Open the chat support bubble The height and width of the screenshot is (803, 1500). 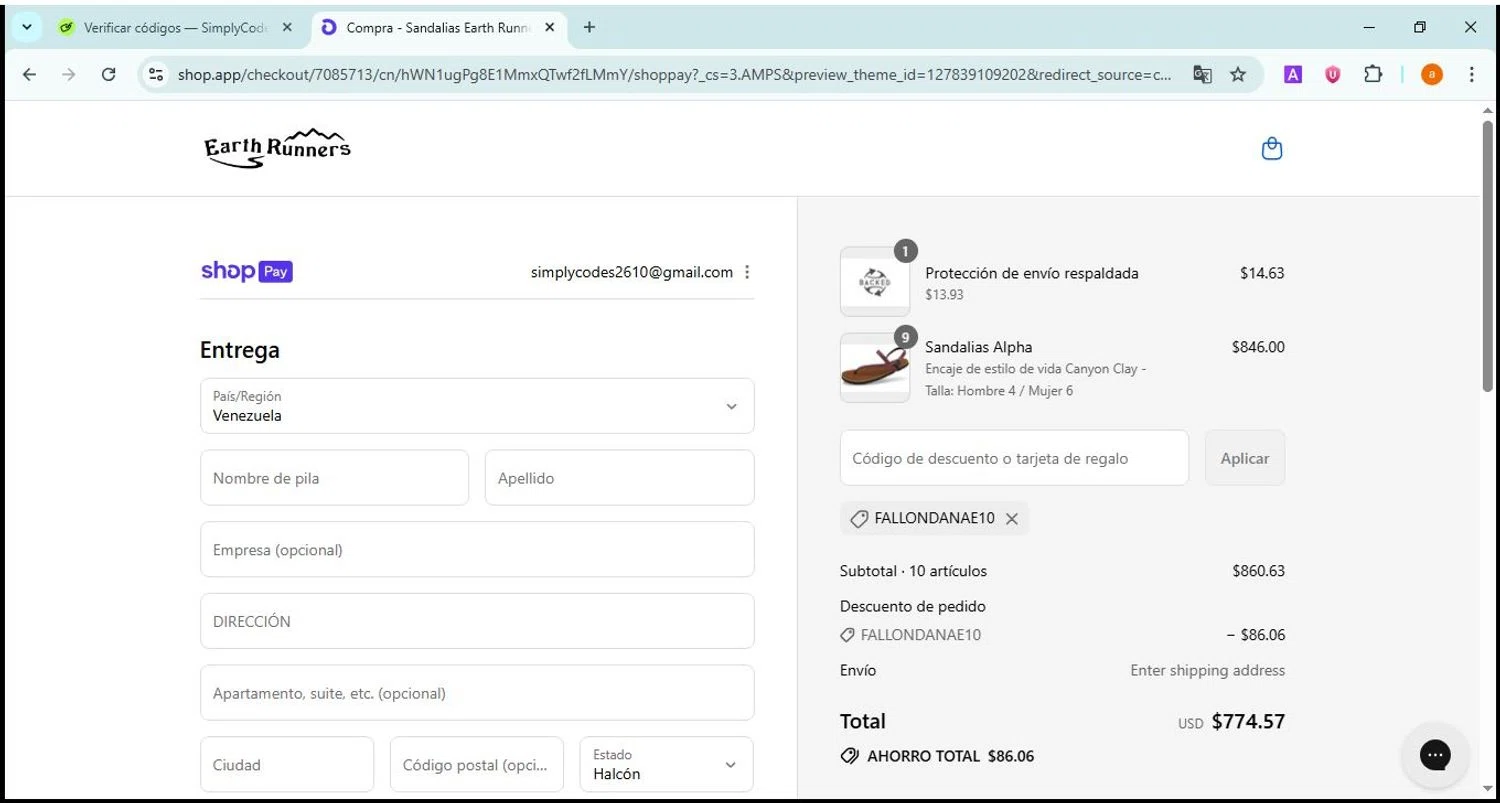coord(1435,755)
